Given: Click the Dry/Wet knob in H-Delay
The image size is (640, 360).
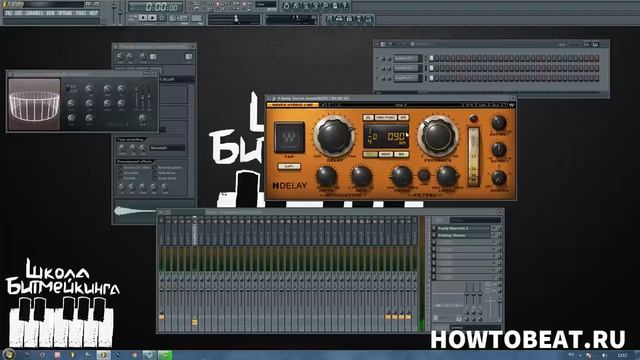Looking at the screenshot, I should click(498, 123).
